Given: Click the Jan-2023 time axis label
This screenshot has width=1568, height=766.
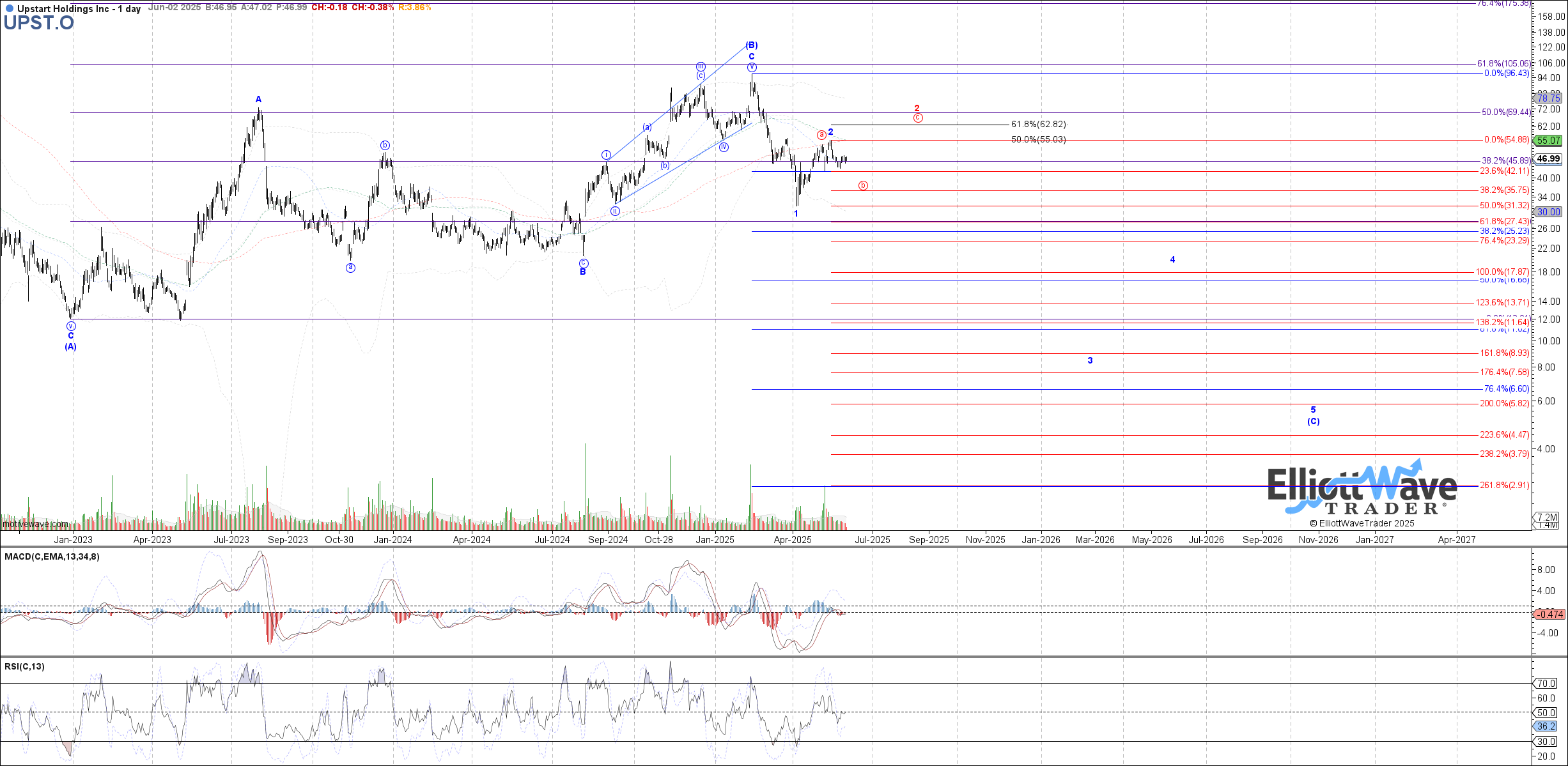Looking at the screenshot, I should coord(73,540).
